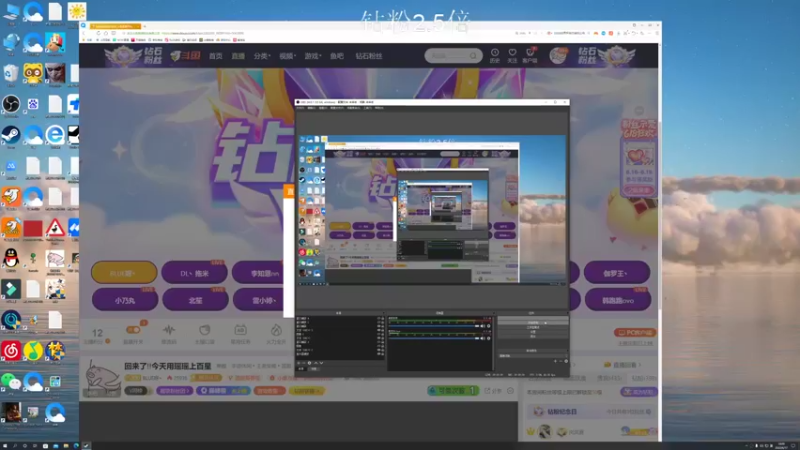Open the Recycle Bin on the desktop
This screenshot has height=450, width=800.
point(11,73)
